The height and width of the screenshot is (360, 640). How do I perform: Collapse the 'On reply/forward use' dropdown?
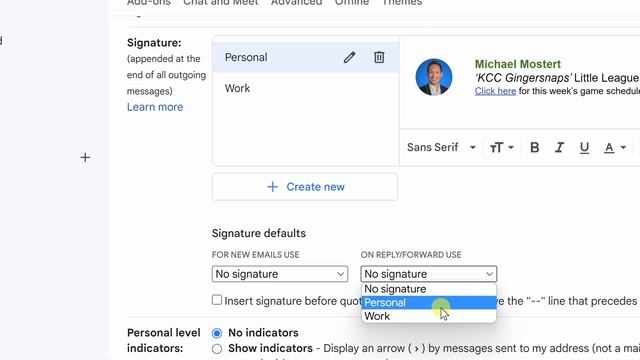(x=429, y=274)
